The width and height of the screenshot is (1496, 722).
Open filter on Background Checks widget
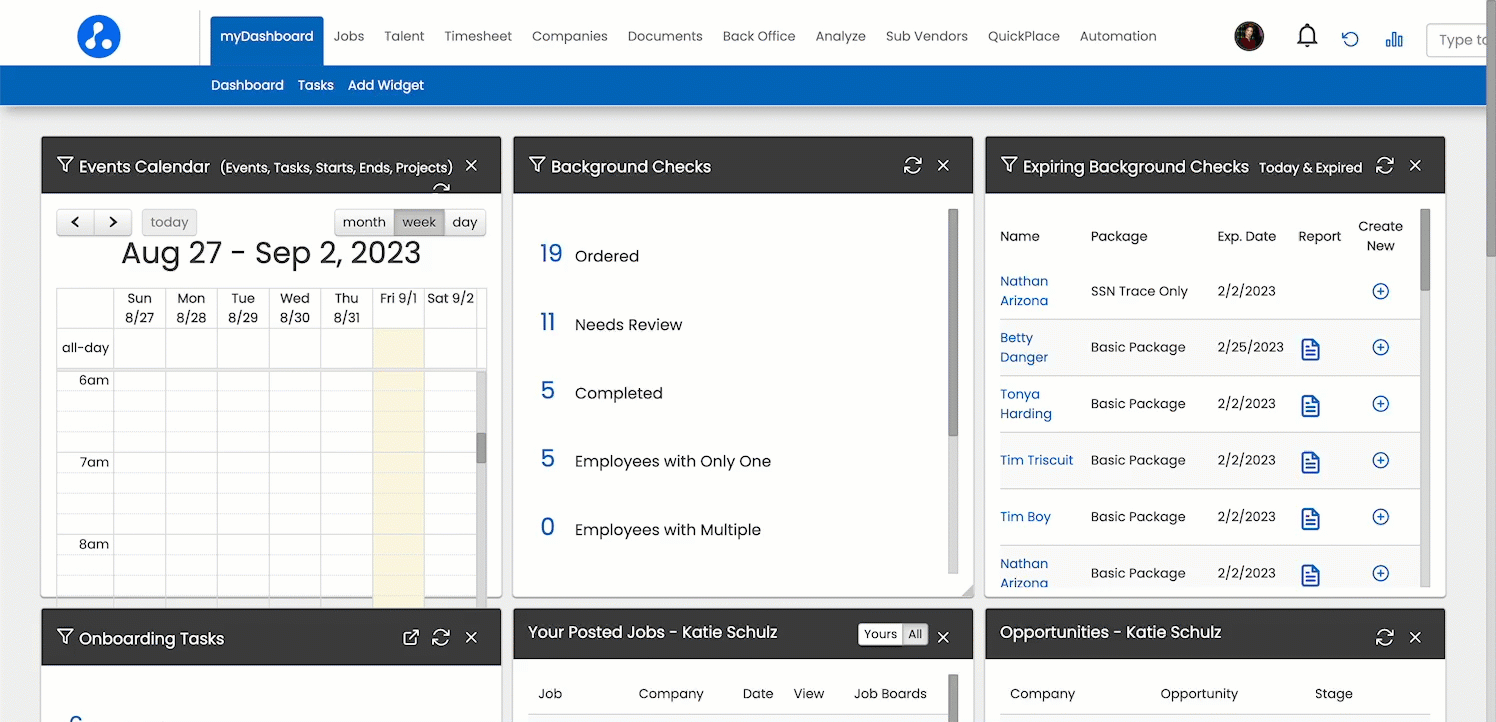pyautogui.click(x=537, y=165)
